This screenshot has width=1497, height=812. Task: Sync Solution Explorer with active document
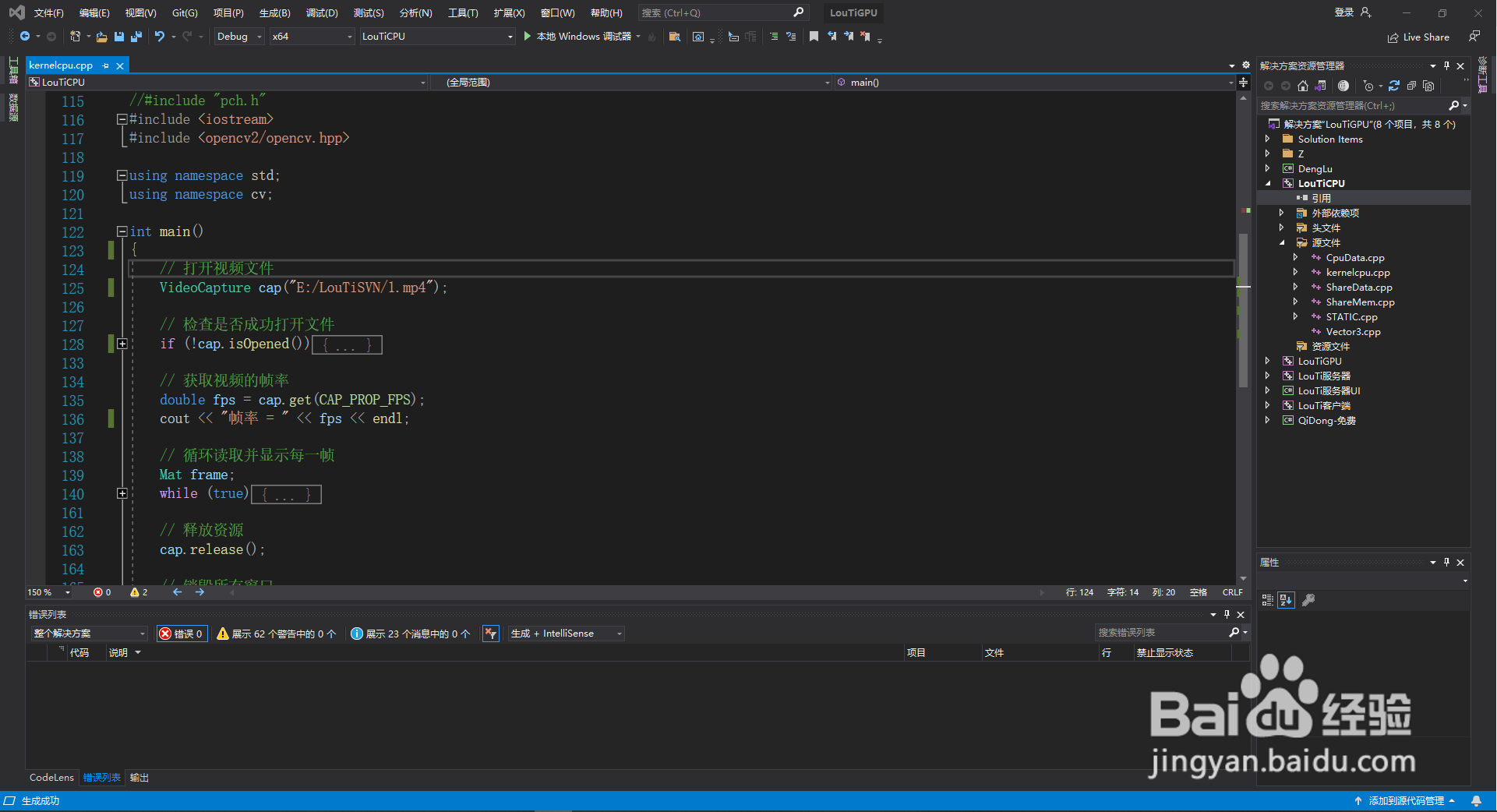[x=1320, y=86]
